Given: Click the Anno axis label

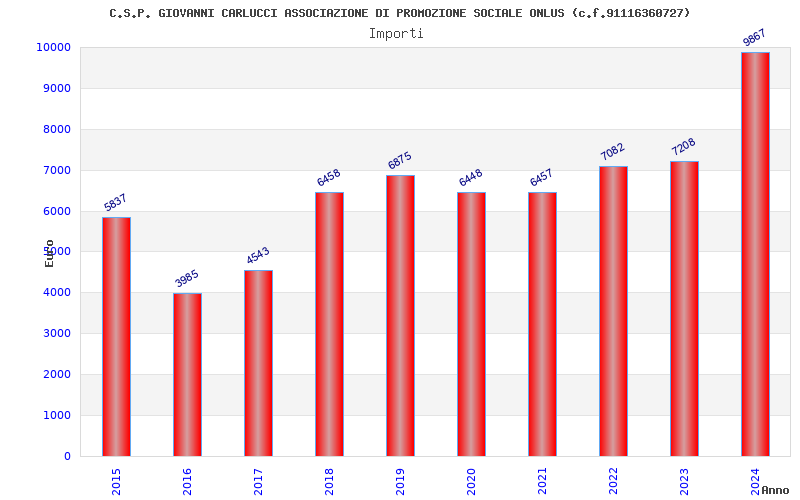Looking at the screenshot, I should [775, 490].
